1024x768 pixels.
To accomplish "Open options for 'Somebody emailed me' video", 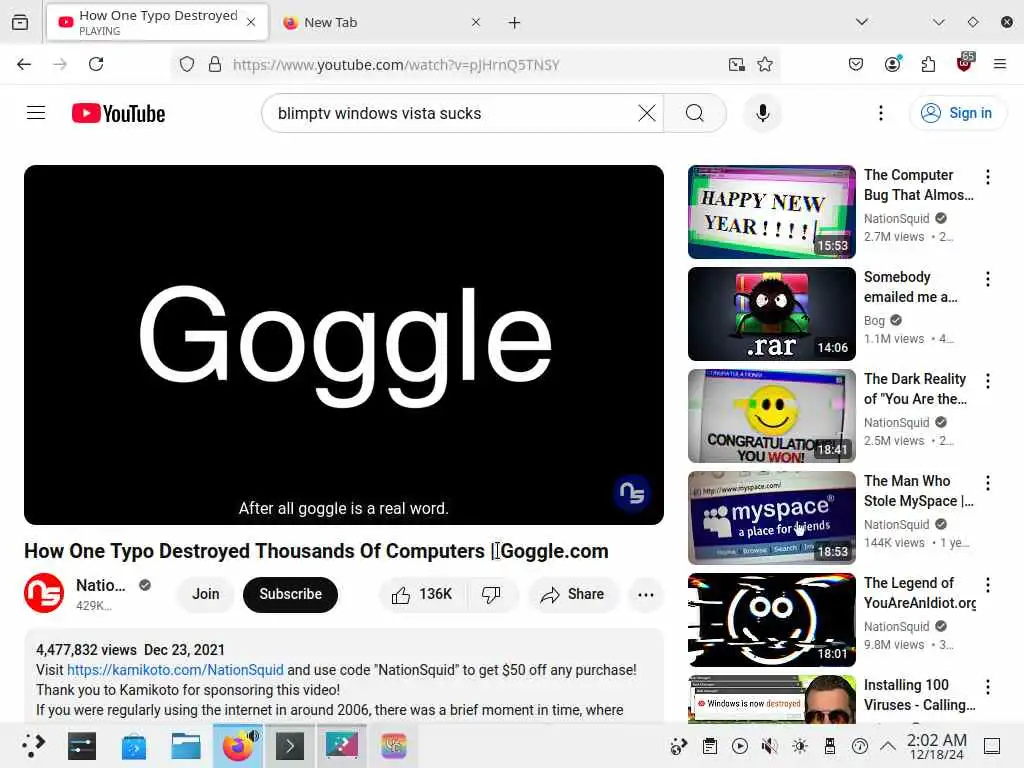I will 987,279.
